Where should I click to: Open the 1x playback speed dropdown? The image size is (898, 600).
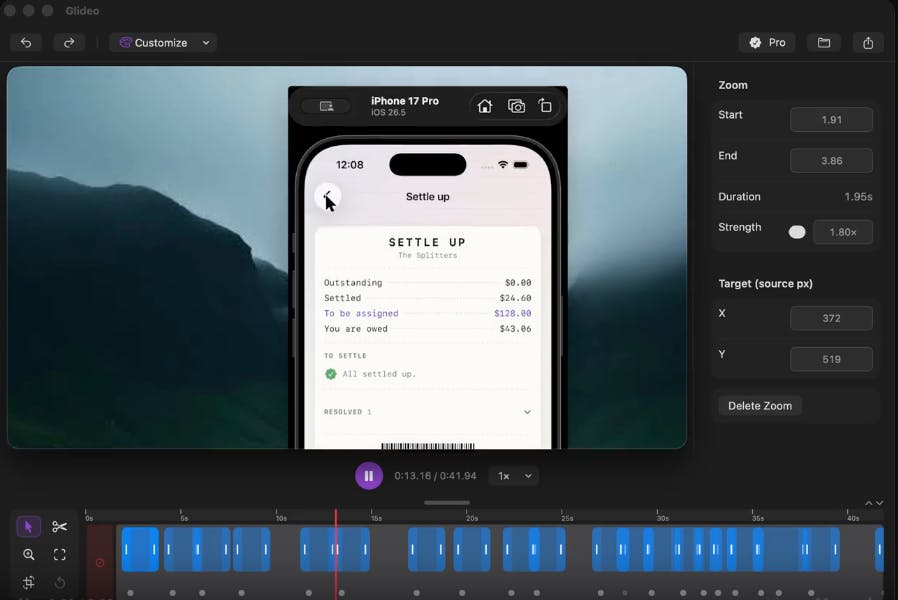pos(514,476)
